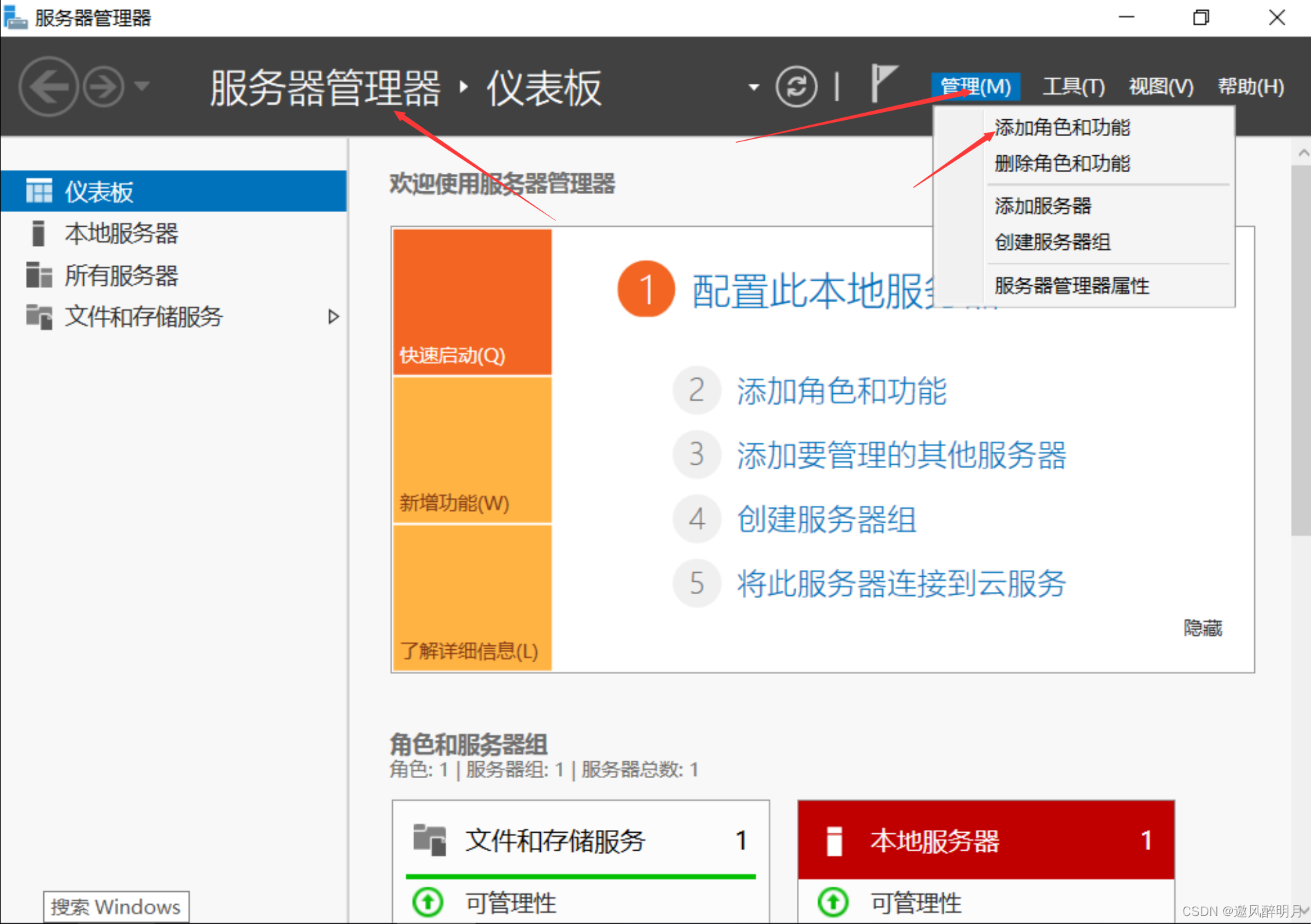Viewport: 1311px width, 924px height.
Task: Click 隐藏 to hide the welcome panel
Action: (1202, 628)
